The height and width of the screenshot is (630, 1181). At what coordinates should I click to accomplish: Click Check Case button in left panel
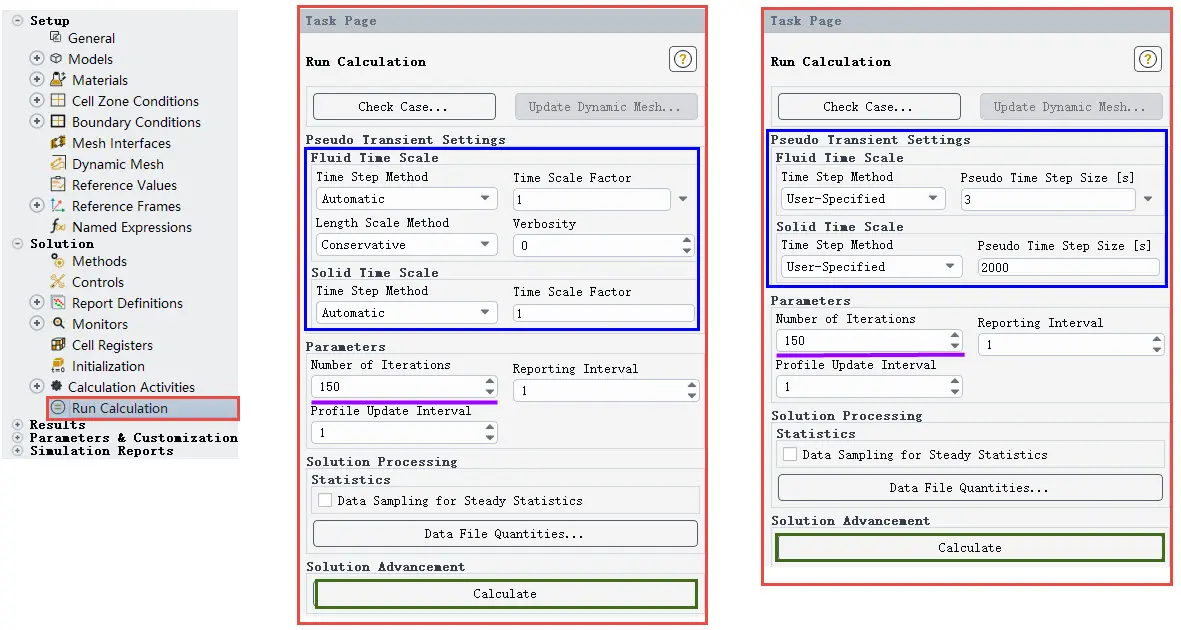coord(404,107)
